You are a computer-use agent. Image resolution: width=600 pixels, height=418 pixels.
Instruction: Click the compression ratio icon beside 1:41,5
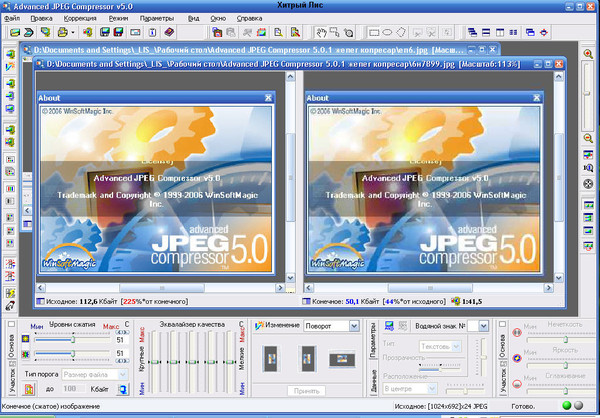455,301
